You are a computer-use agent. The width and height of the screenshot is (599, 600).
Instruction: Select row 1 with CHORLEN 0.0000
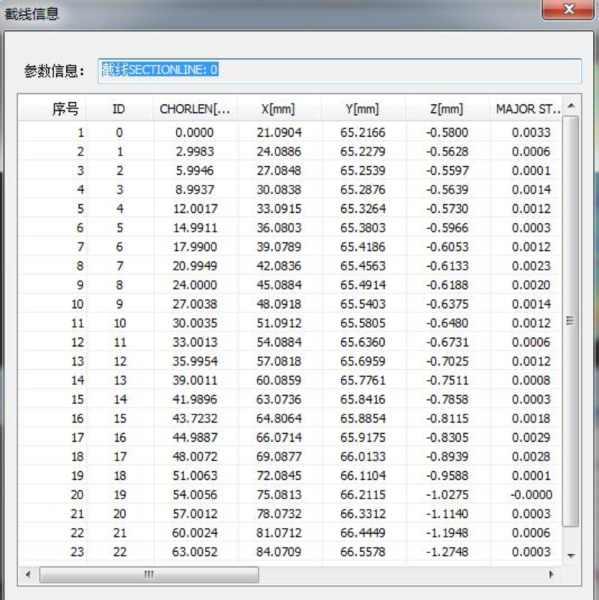[290, 132]
